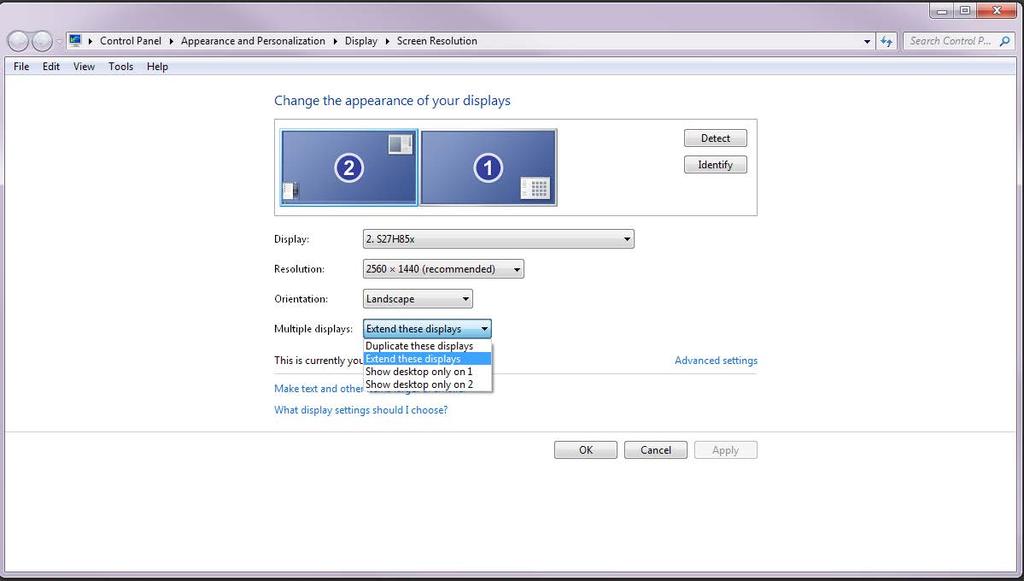Image resolution: width=1024 pixels, height=581 pixels.
Task: Open Advanced settings link
Action: tap(716, 360)
